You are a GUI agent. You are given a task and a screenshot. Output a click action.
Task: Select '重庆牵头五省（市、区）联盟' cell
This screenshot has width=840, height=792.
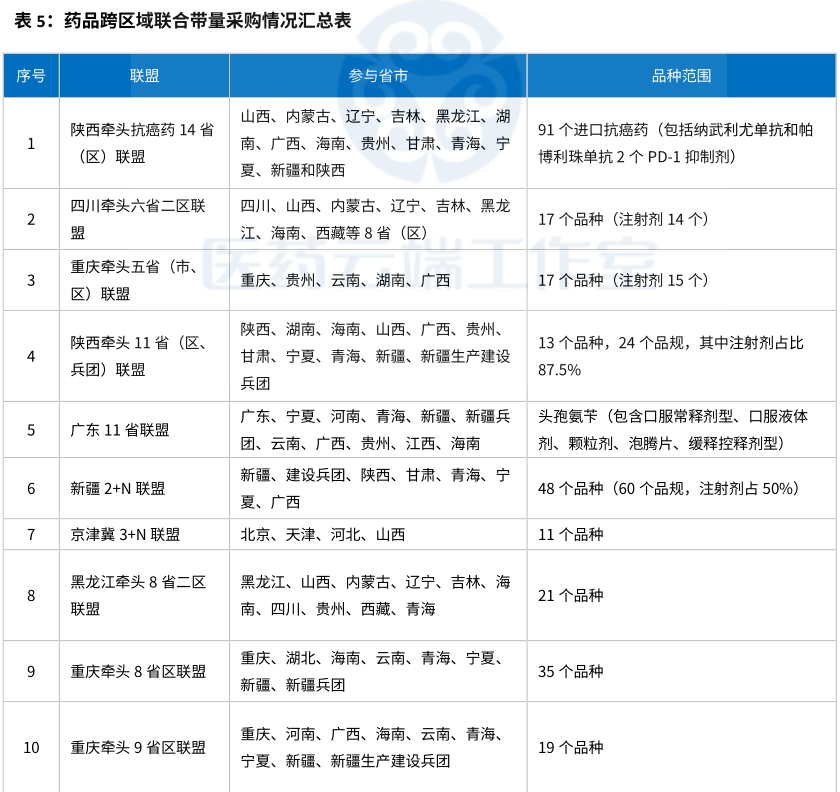pos(144,280)
